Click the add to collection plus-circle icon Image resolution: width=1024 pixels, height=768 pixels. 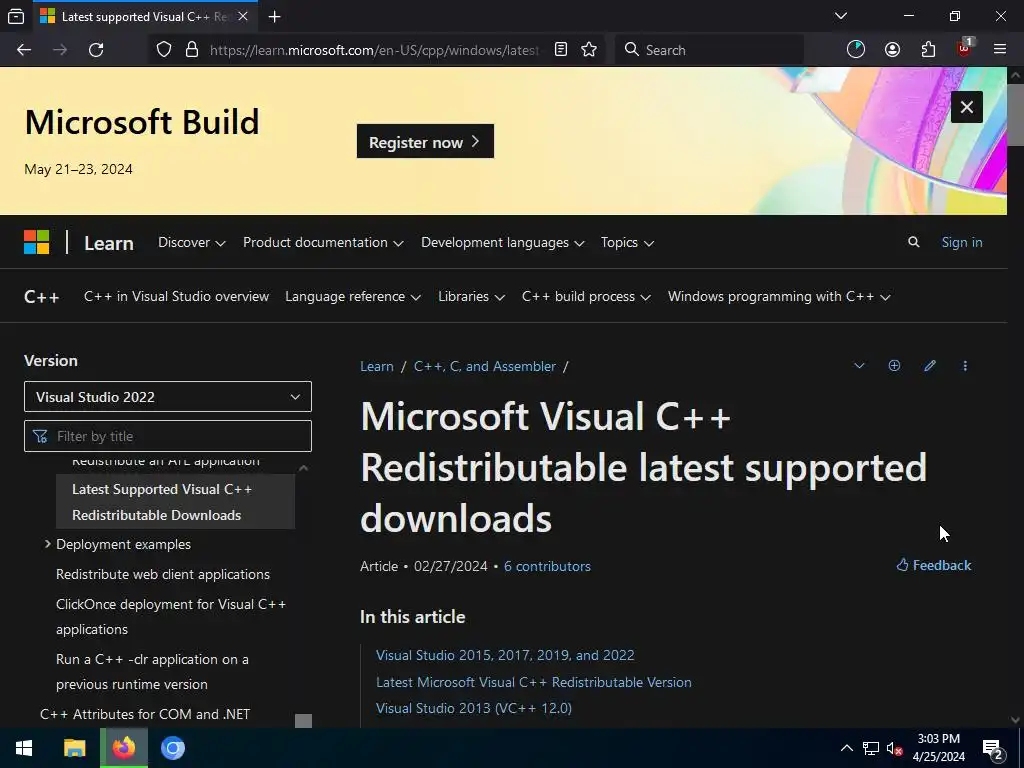coord(894,366)
